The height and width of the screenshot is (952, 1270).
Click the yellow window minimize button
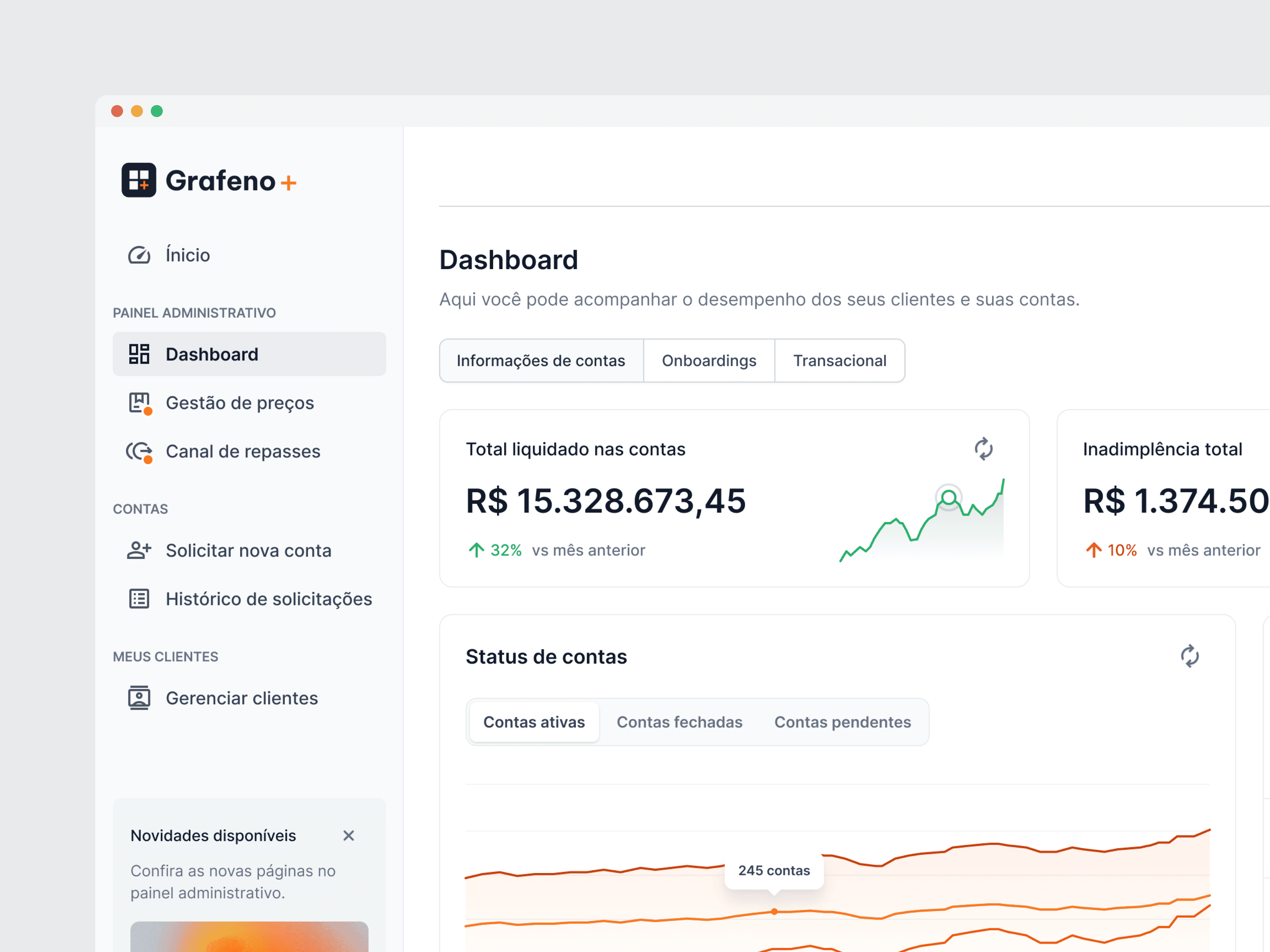[x=137, y=111]
